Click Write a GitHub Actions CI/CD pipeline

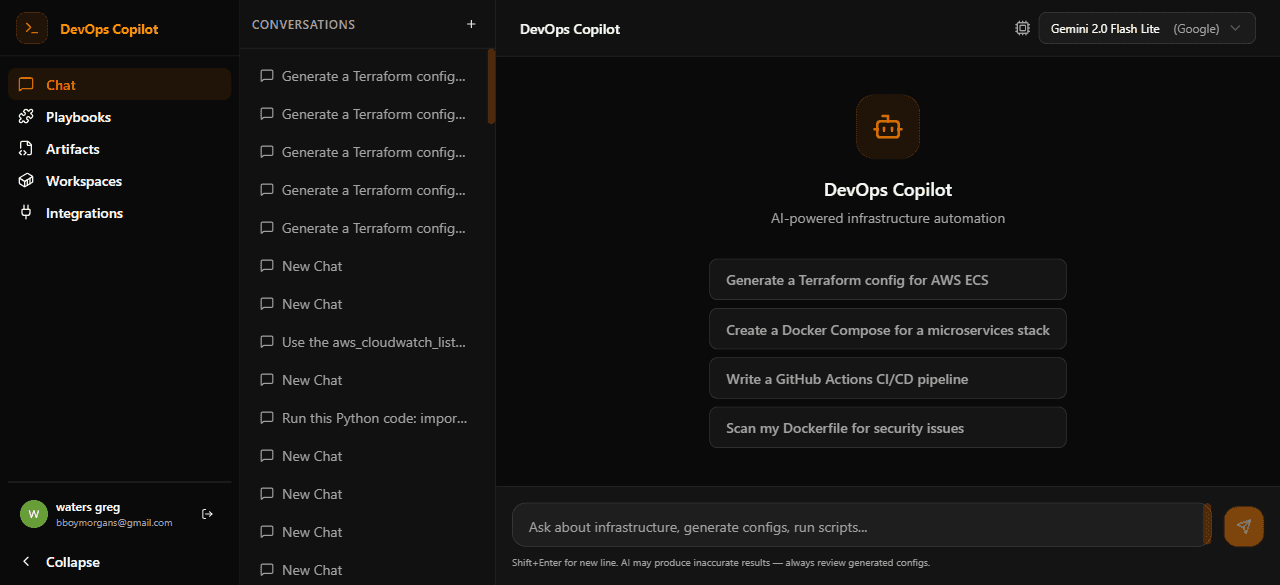(888, 378)
